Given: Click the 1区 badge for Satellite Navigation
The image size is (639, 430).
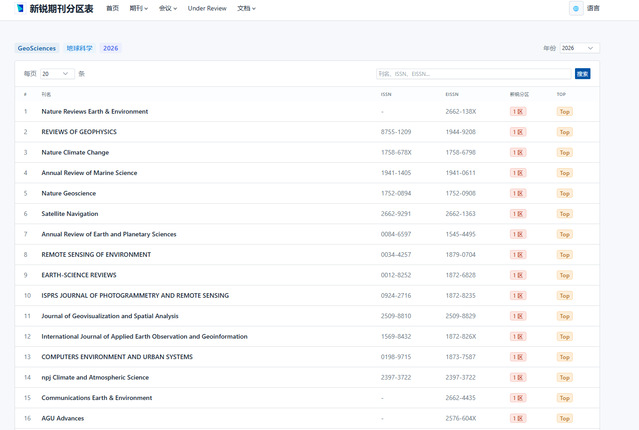Looking at the screenshot, I should (x=517, y=213).
